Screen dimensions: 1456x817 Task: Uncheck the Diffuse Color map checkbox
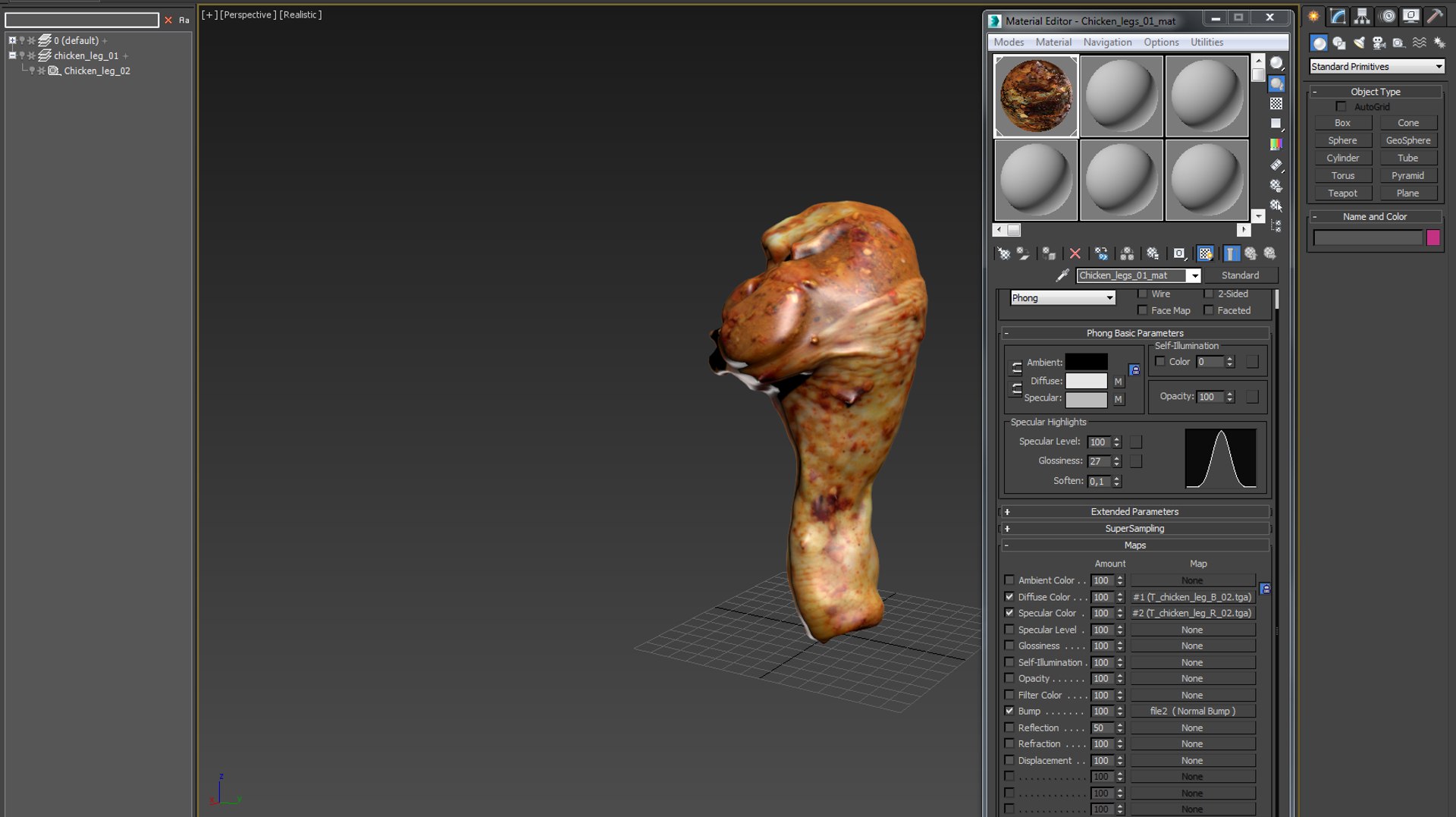[1009, 597]
